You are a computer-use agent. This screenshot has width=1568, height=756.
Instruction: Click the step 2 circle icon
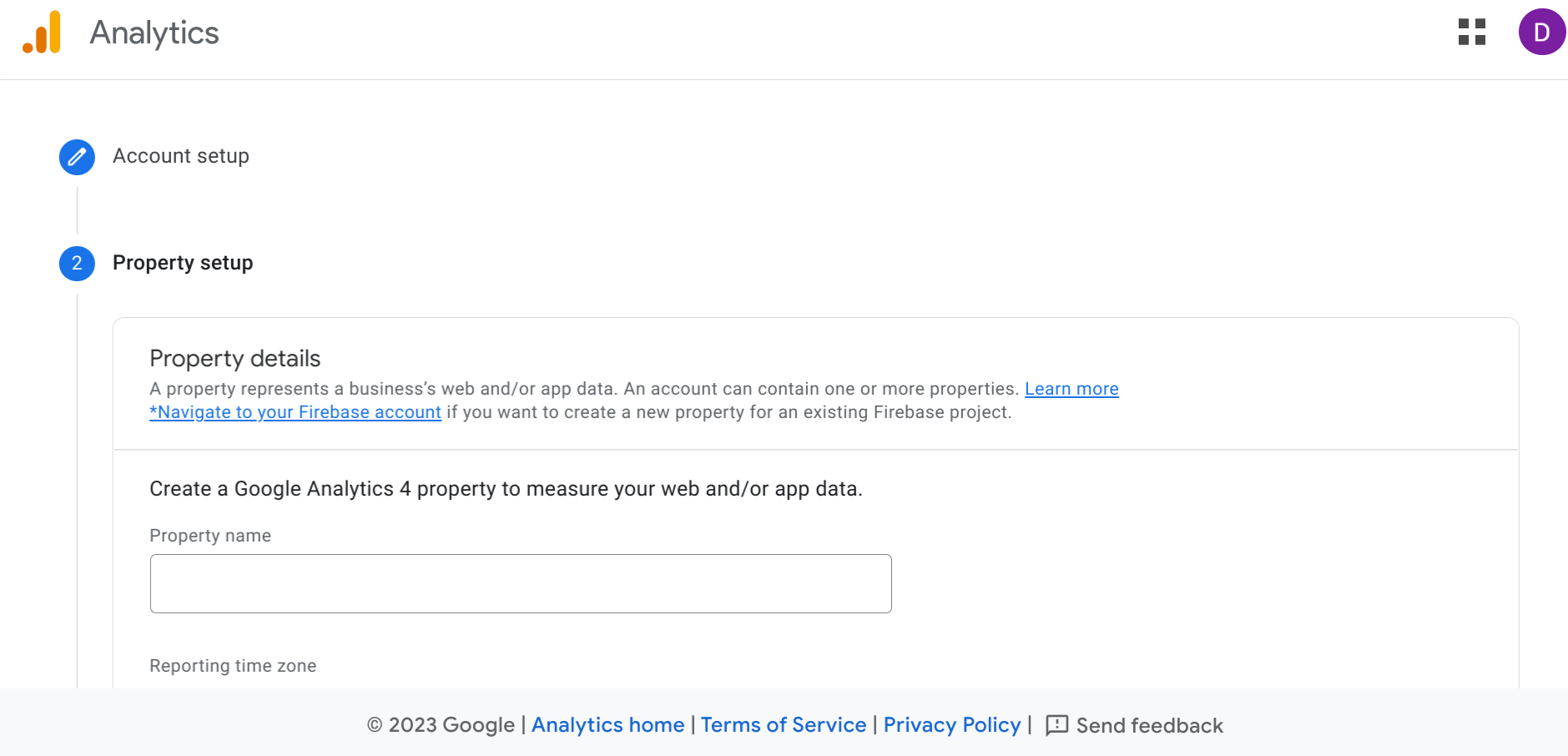point(77,264)
